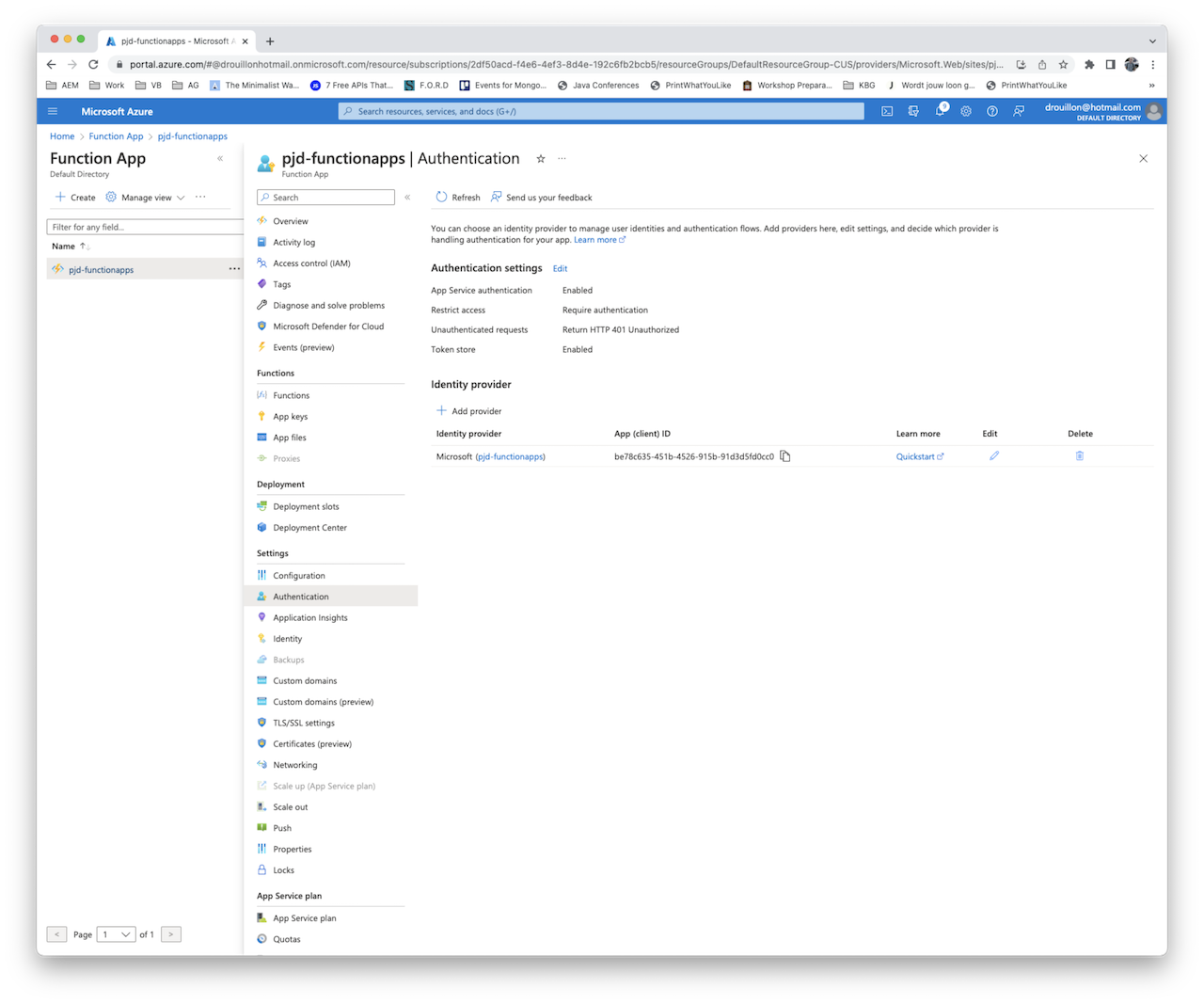Image resolution: width=1204 pixels, height=1004 pixels.
Task: Focus the Azure global search box
Action: pyautogui.click(x=601, y=111)
